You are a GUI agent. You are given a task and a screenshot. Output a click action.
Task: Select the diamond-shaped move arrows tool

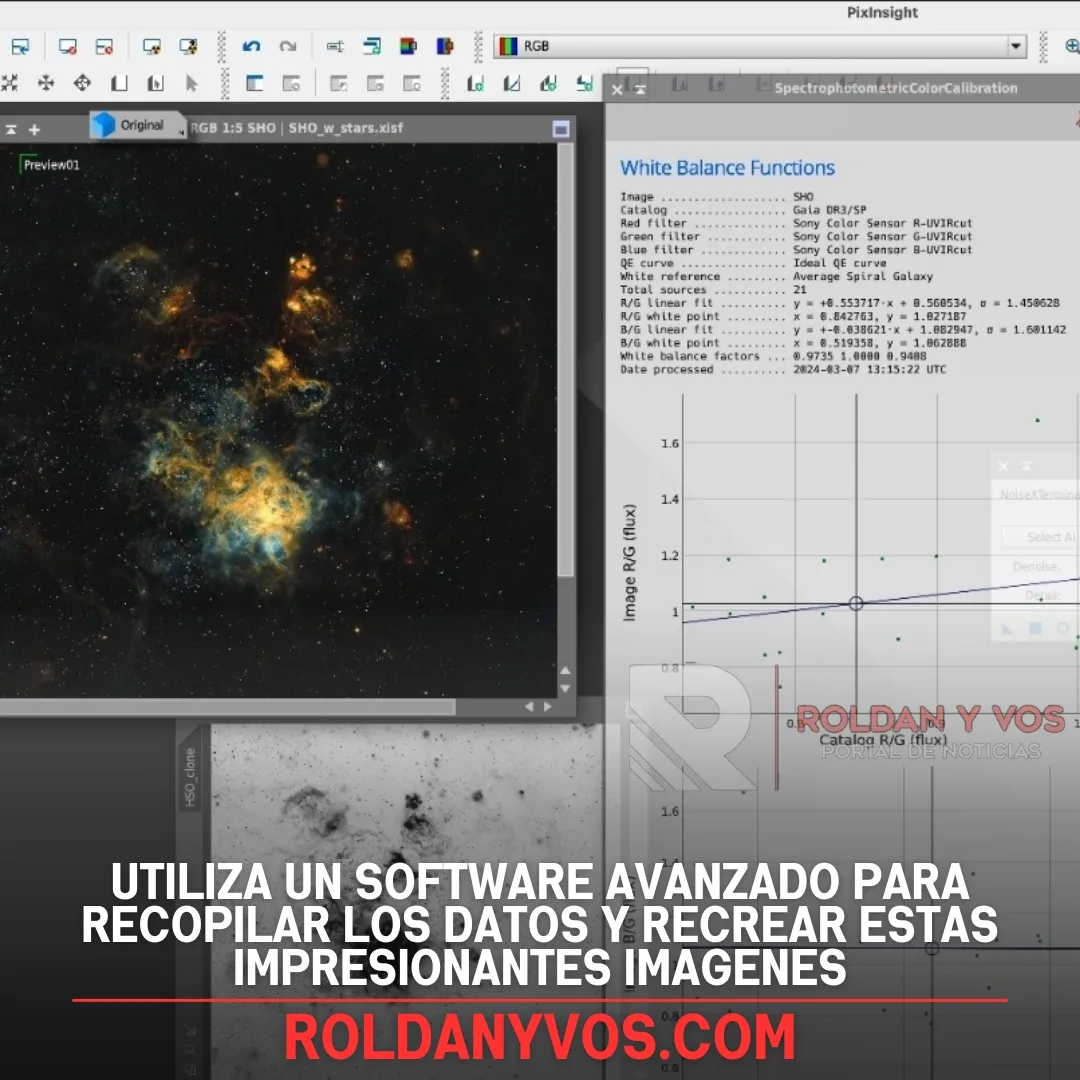coord(83,83)
